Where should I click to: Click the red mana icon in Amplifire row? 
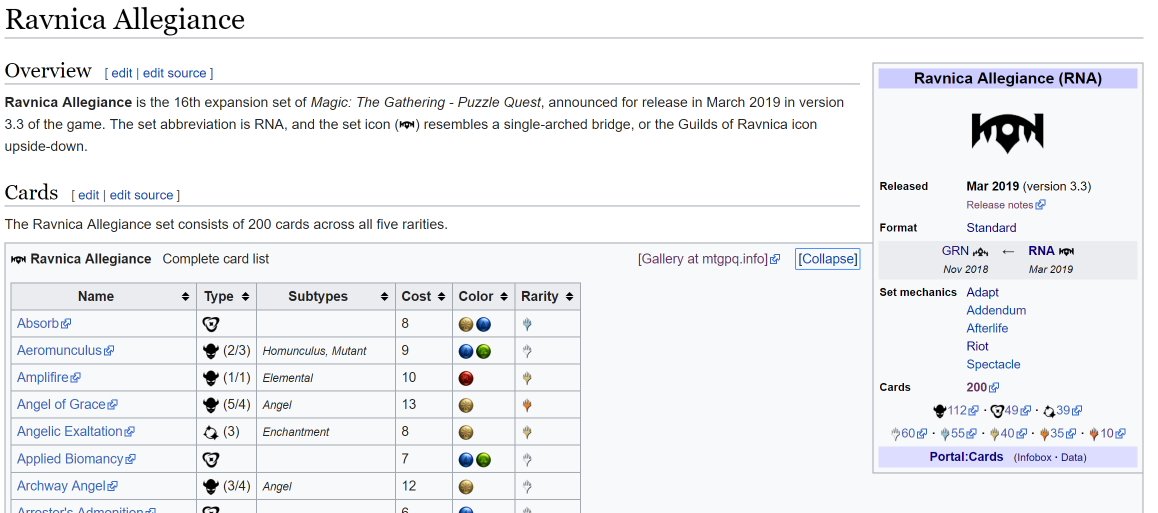click(466, 378)
